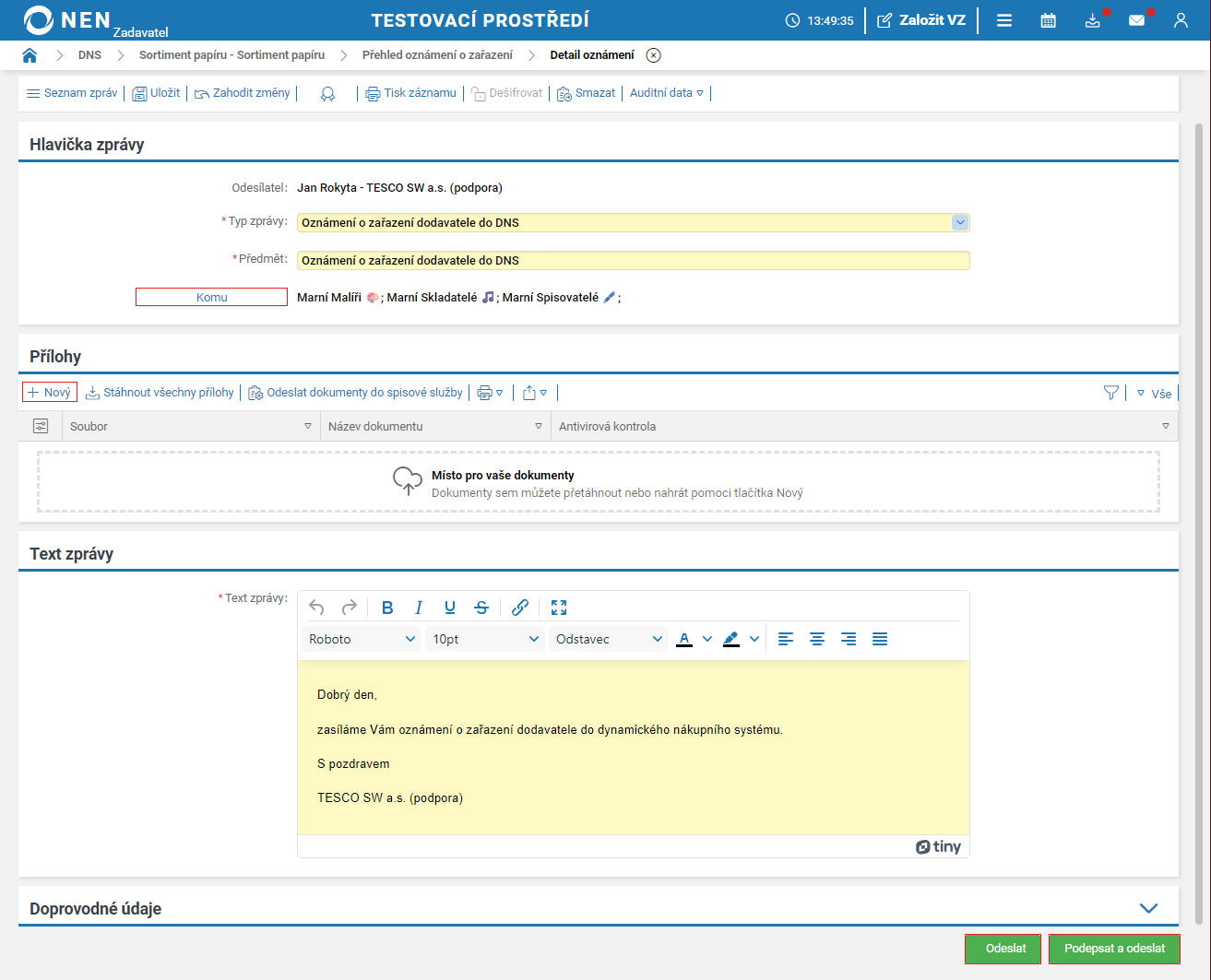Image resolution: width=1211 pixels, height=980 pixels.
Task: Expand the Doprovodné údaje section
Action: coord(1148,908)
